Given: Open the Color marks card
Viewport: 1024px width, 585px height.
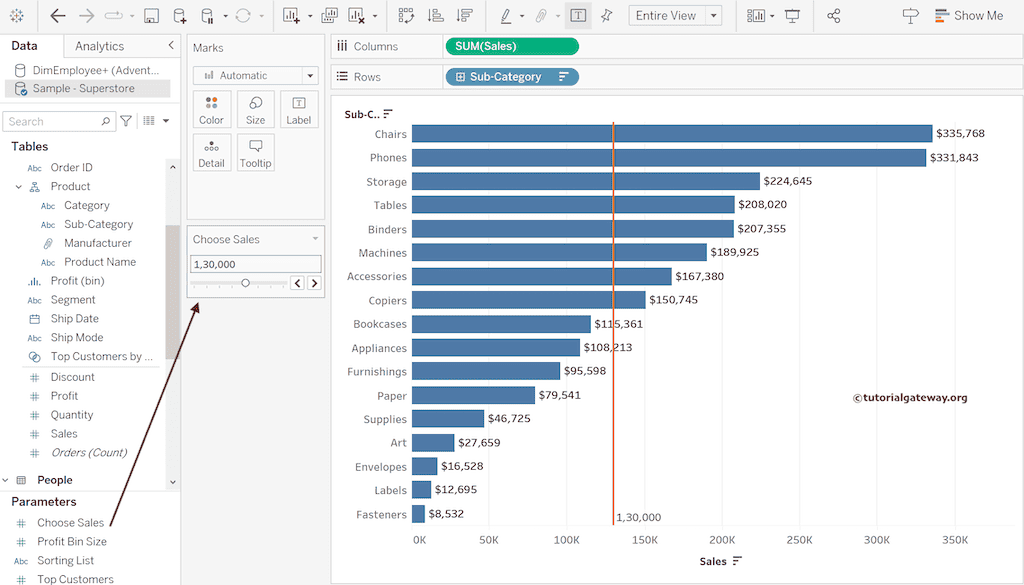Looking at the screenshot, I should pyautogui.click(x=212, y=110).
